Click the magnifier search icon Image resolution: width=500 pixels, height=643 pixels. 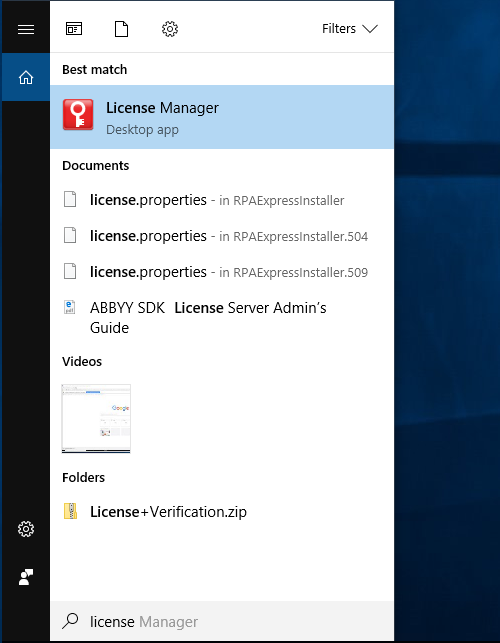pyautogui.click(x=71, y=621)
